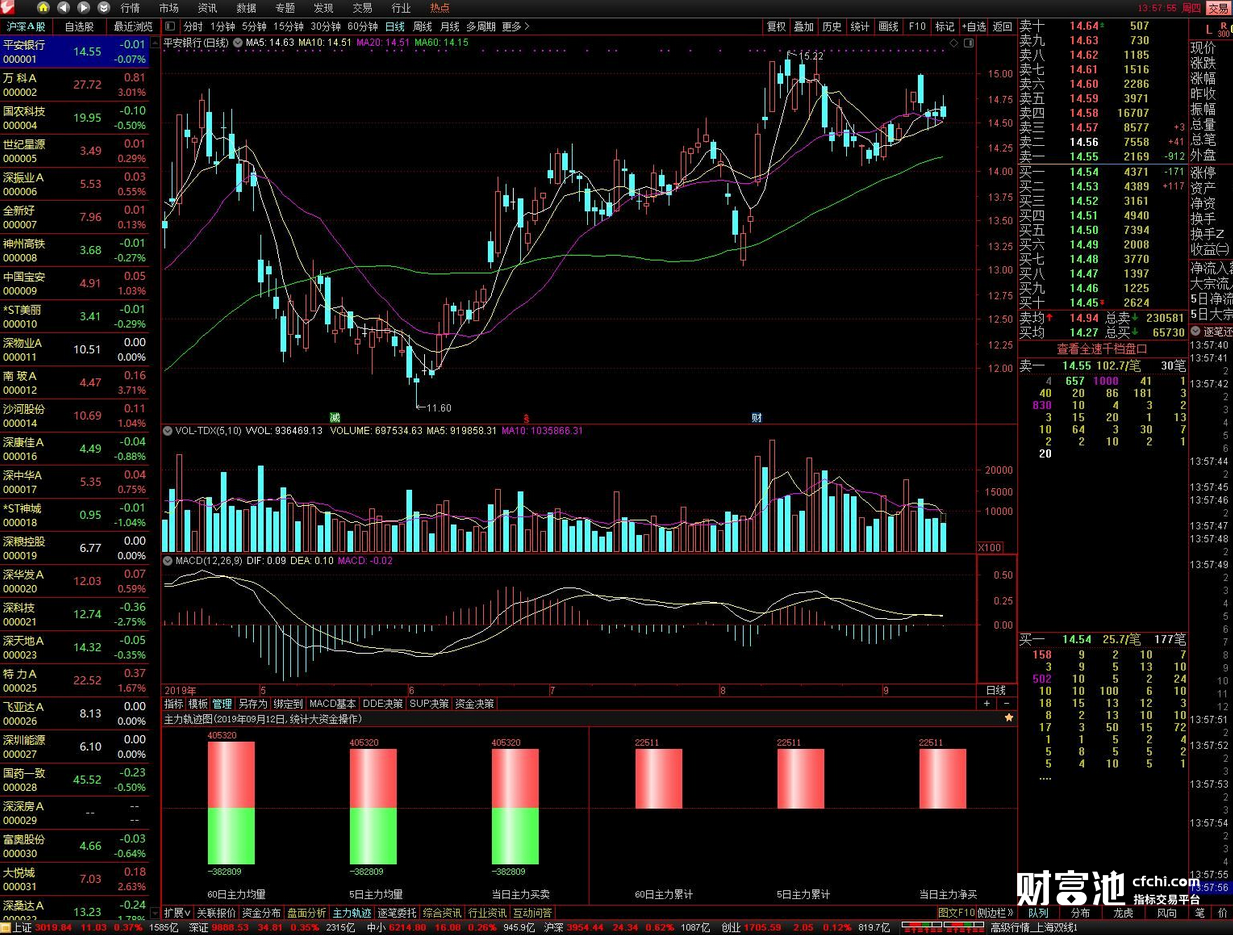The image size is (1233, 935).
Task: Click the panel layout icon beside diamond
Action: click(968, 44)
